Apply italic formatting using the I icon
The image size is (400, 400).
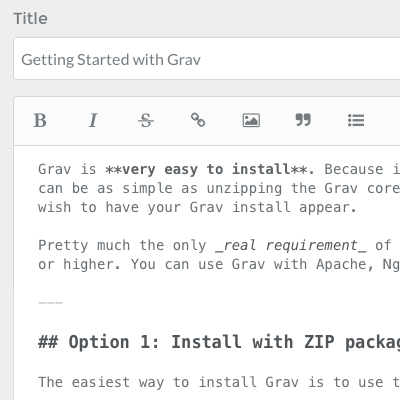(93, 120)
